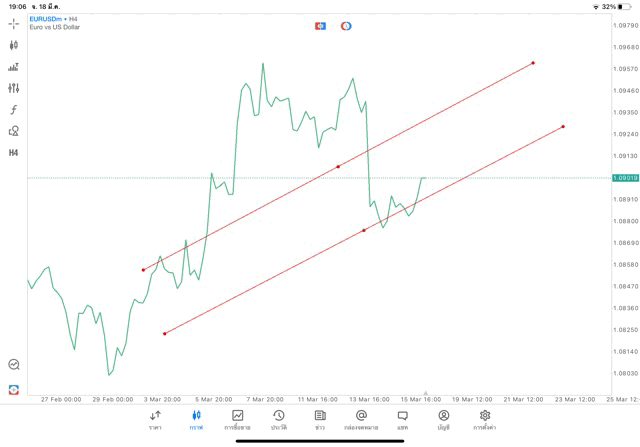Tap the circular red-blue icon at top
This screenshot has height=447, width=640.
[x=346, y=26]
